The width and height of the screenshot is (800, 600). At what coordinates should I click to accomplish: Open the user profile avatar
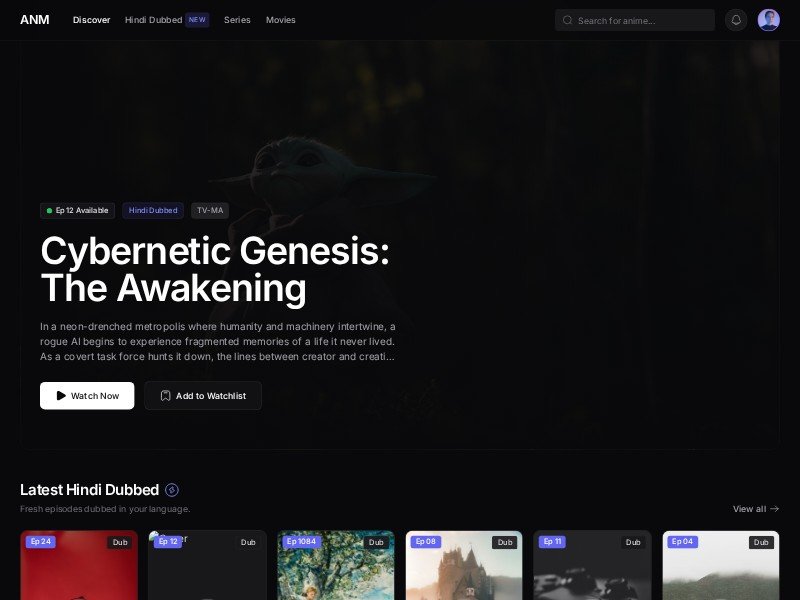(x=768, y=20)
